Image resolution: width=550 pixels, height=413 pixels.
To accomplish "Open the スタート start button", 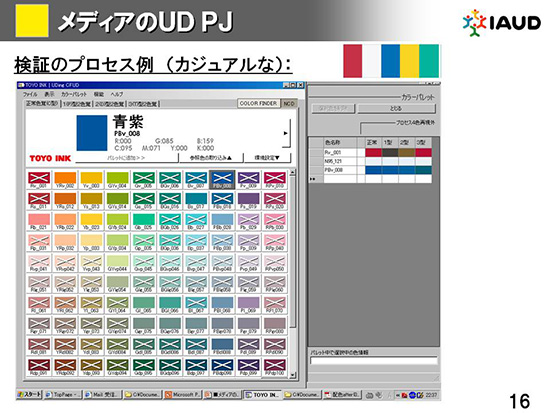I will [x=29, y=395].
